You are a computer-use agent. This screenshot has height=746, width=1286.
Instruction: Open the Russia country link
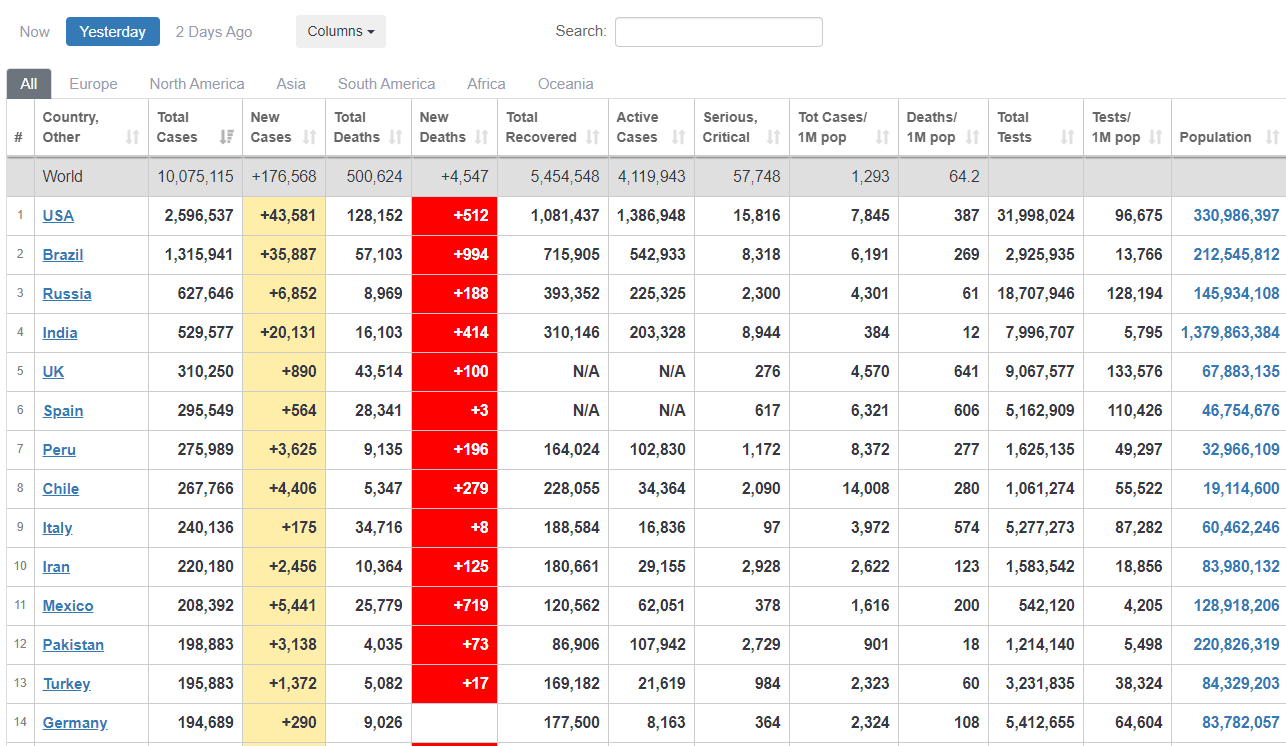tap(67, 294)
